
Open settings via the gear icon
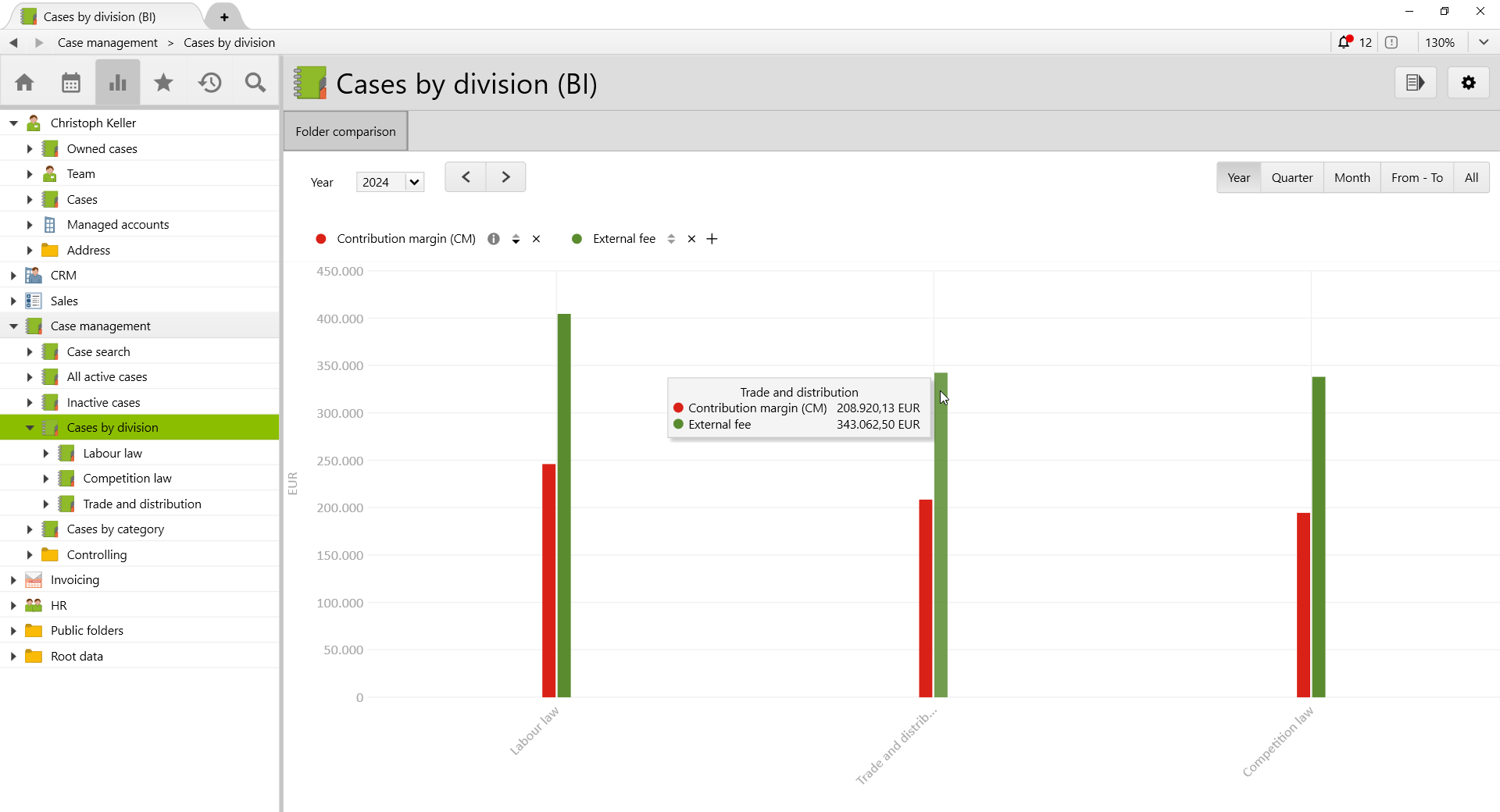pos(1469,82)
